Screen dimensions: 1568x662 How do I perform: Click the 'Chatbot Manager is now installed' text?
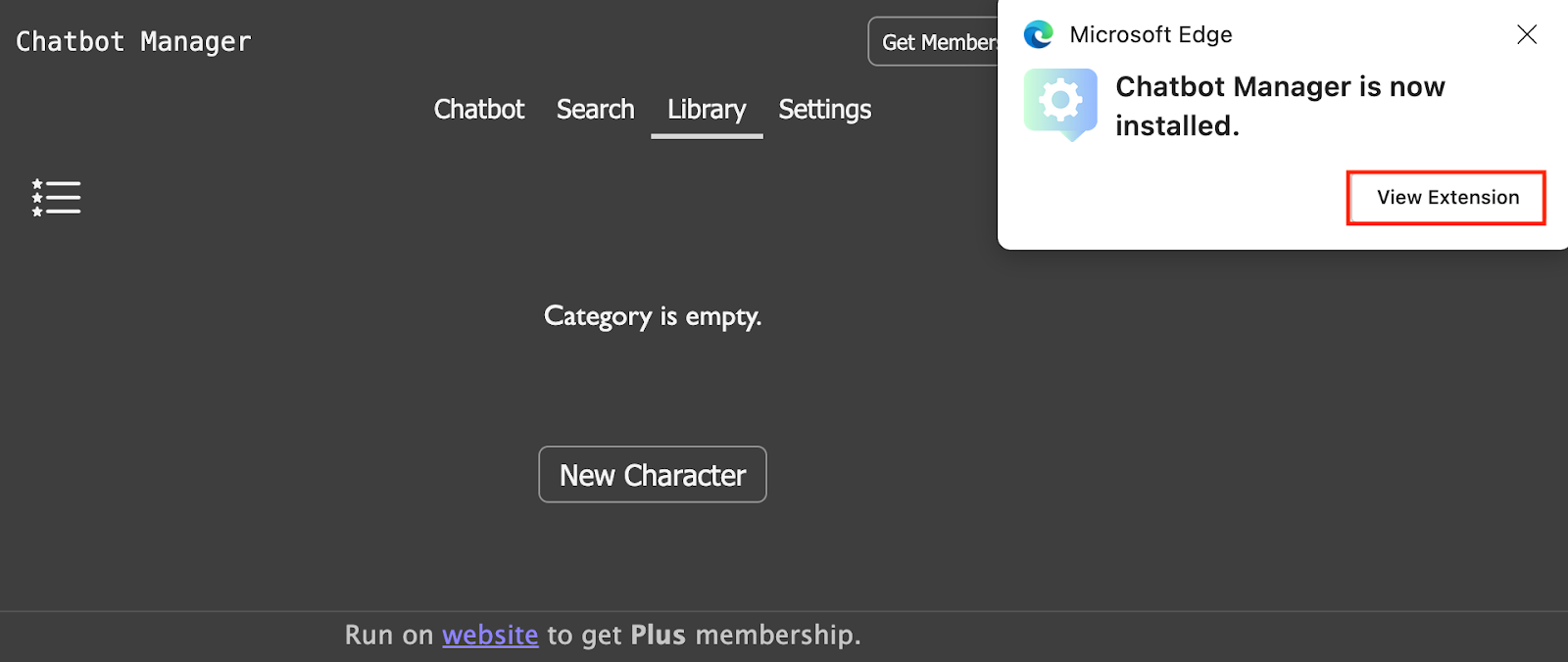pyautogui.click(x=1279, y=106)
